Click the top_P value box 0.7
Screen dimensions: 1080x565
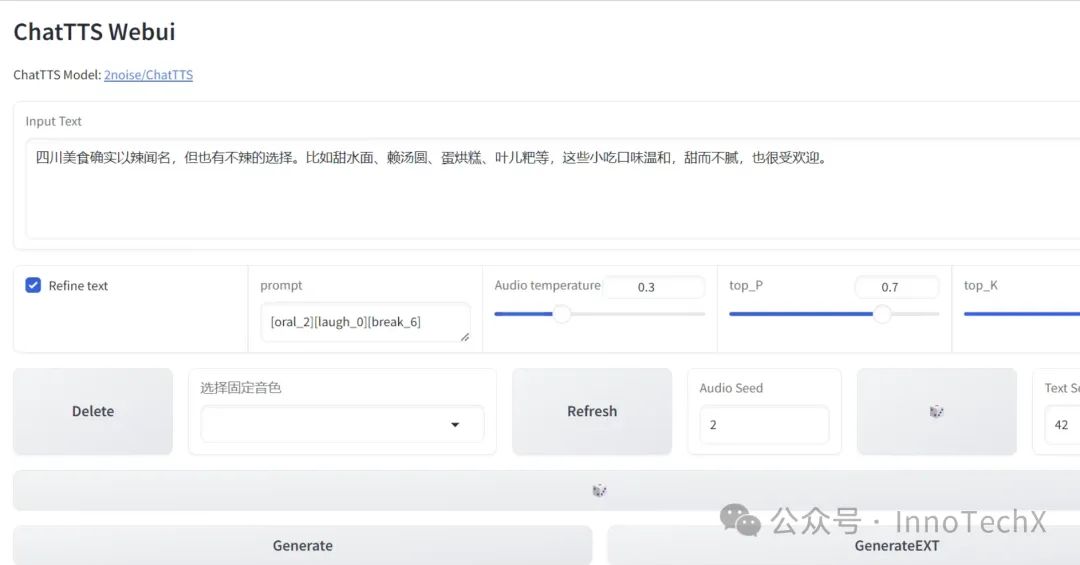coord(896,287)
